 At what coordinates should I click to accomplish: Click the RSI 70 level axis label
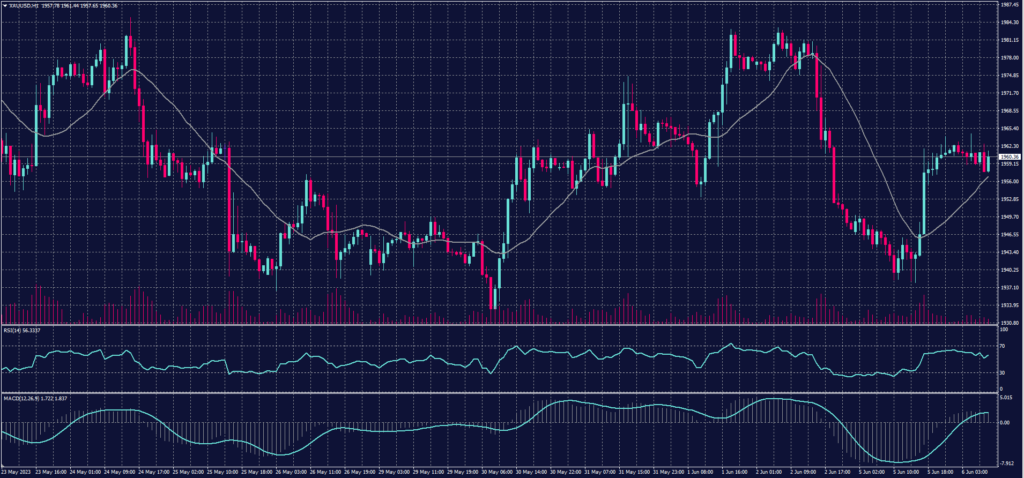pos(1002,345)
